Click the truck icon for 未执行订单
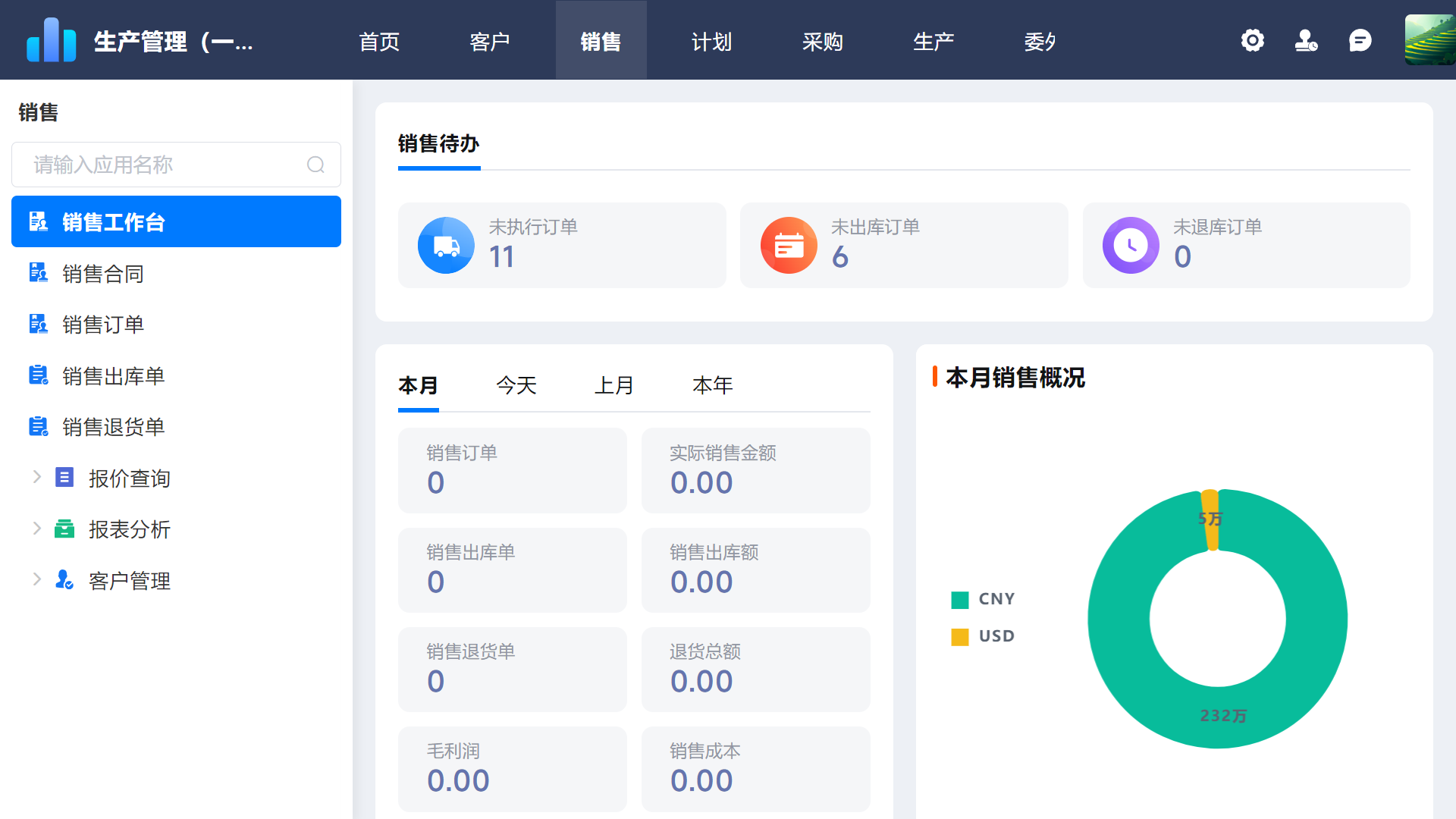This screenshot has width=1456, height=819. pos(445,245)
